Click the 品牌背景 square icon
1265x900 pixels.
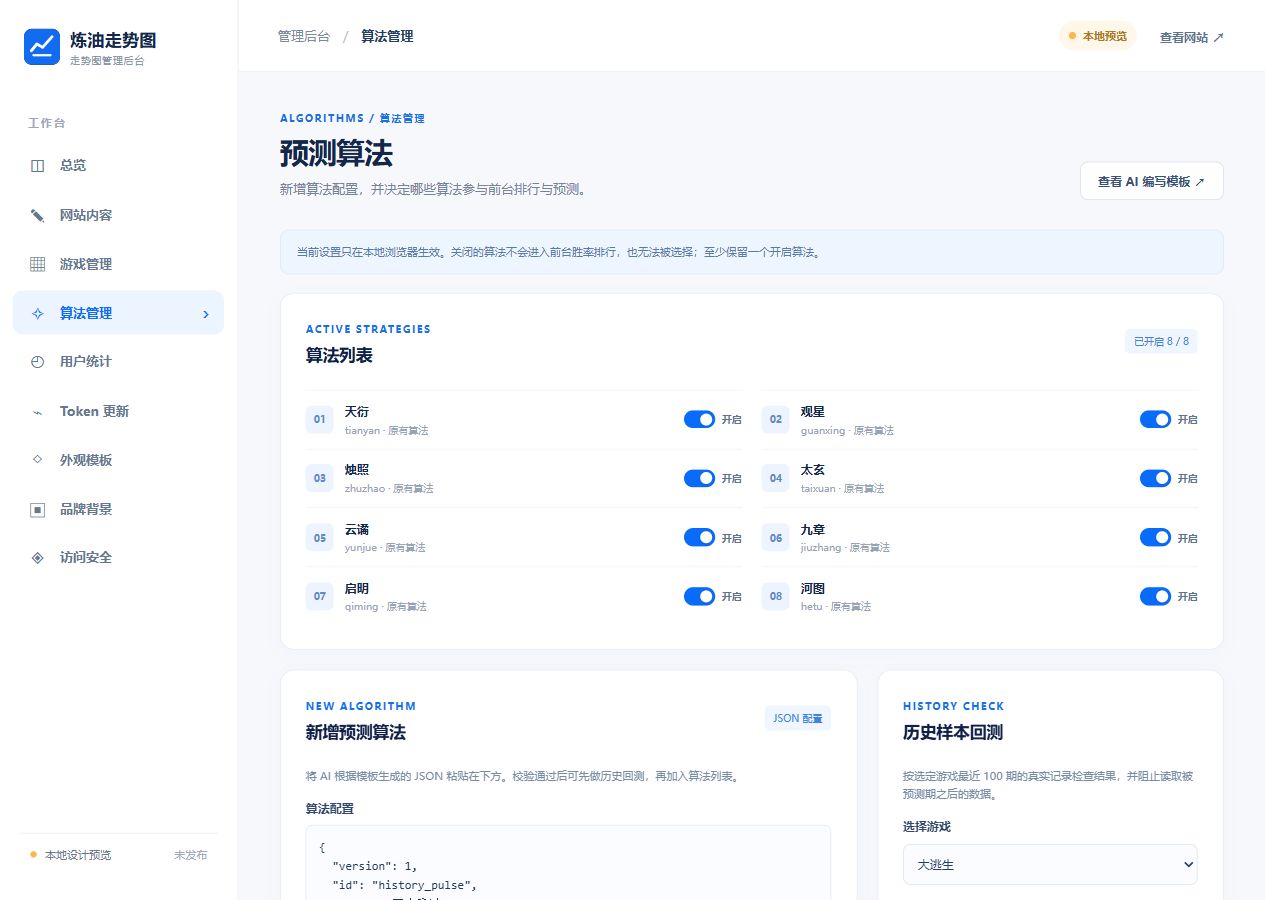click(38, 509)
